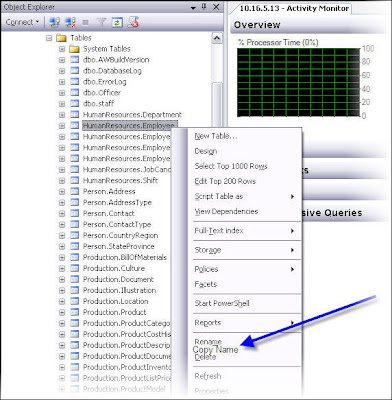392x400 pixels.
Task: Click the green Refresh toolbar icon
Action: [x=117, y=22]
